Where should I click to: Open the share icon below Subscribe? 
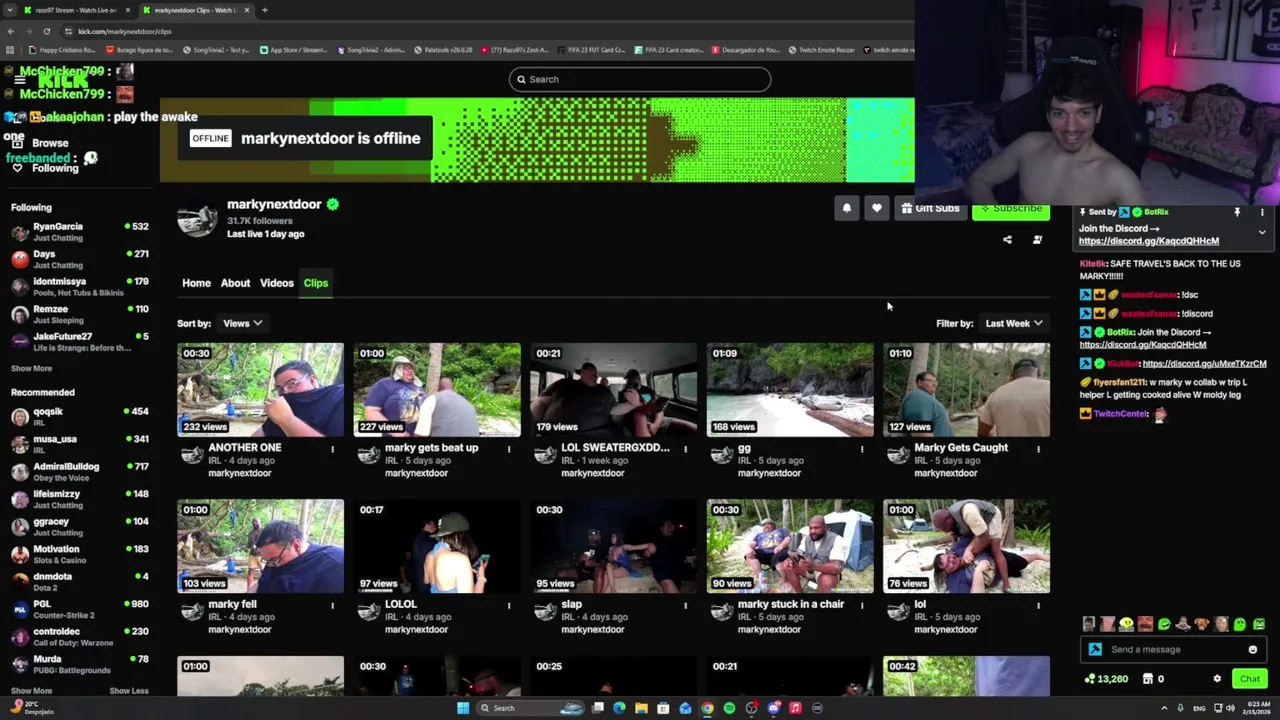coord(1007,240)
